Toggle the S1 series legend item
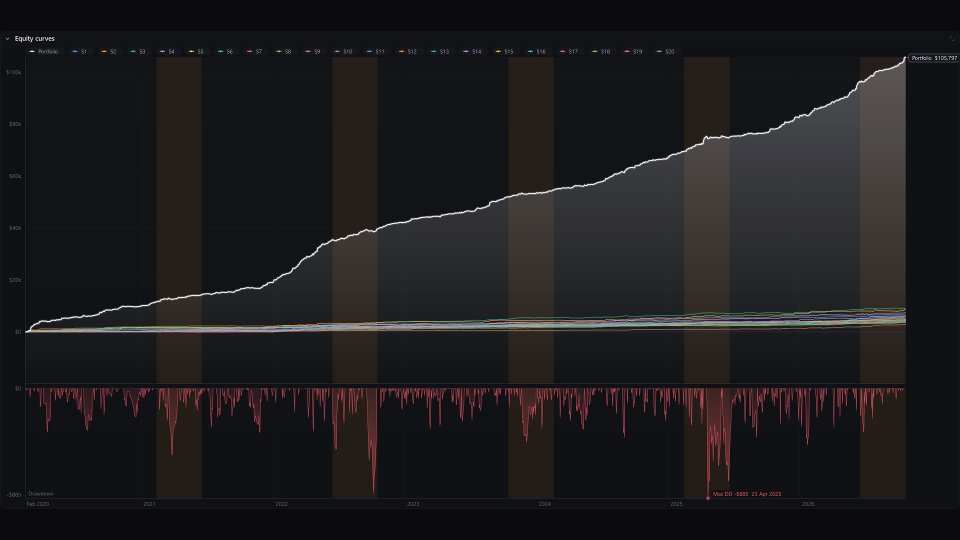Image resolution: width=960 pixels, height=540 pixels. point(80,51)
